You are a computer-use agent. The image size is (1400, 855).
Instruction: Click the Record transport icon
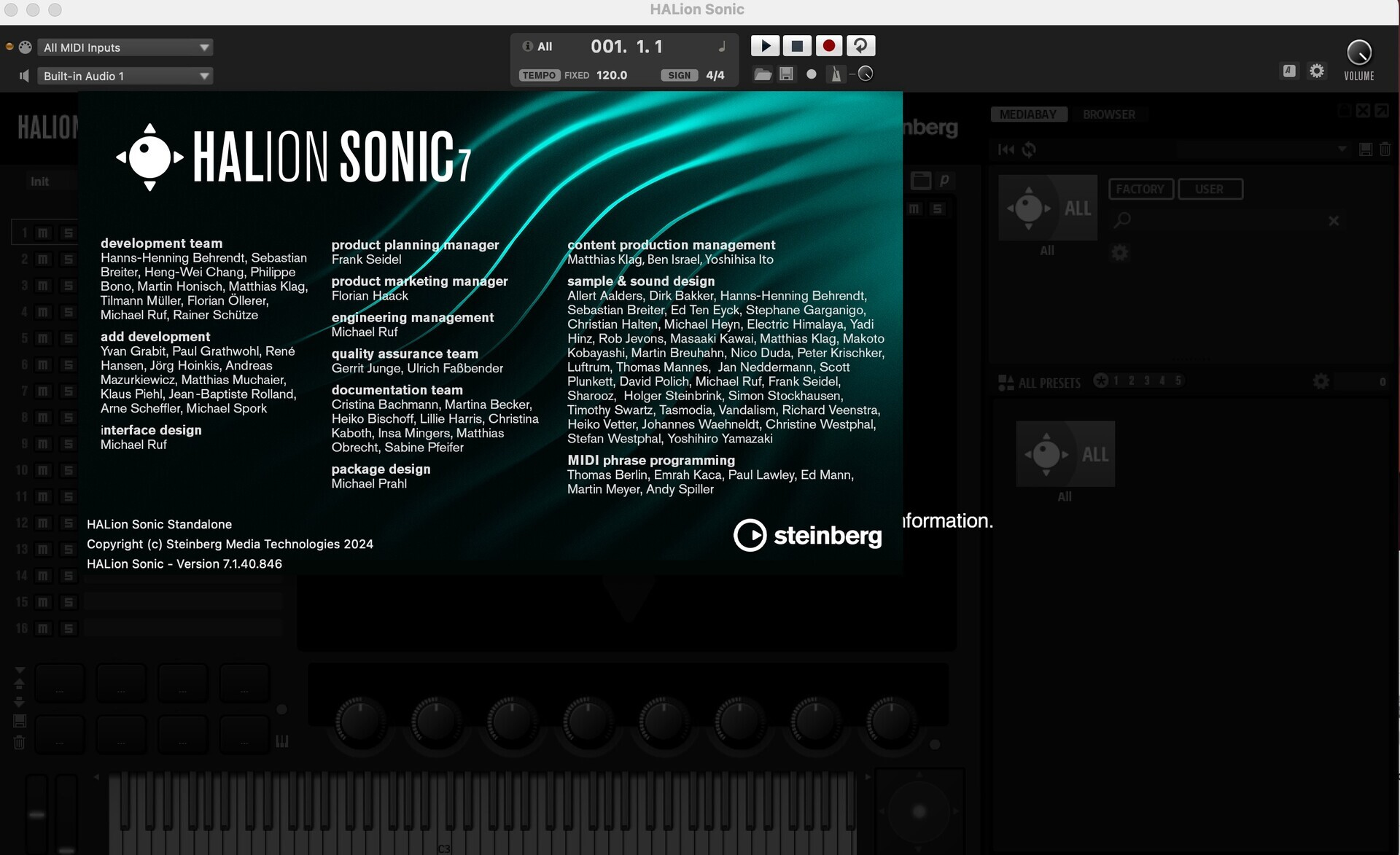click(x=828, y=45)
